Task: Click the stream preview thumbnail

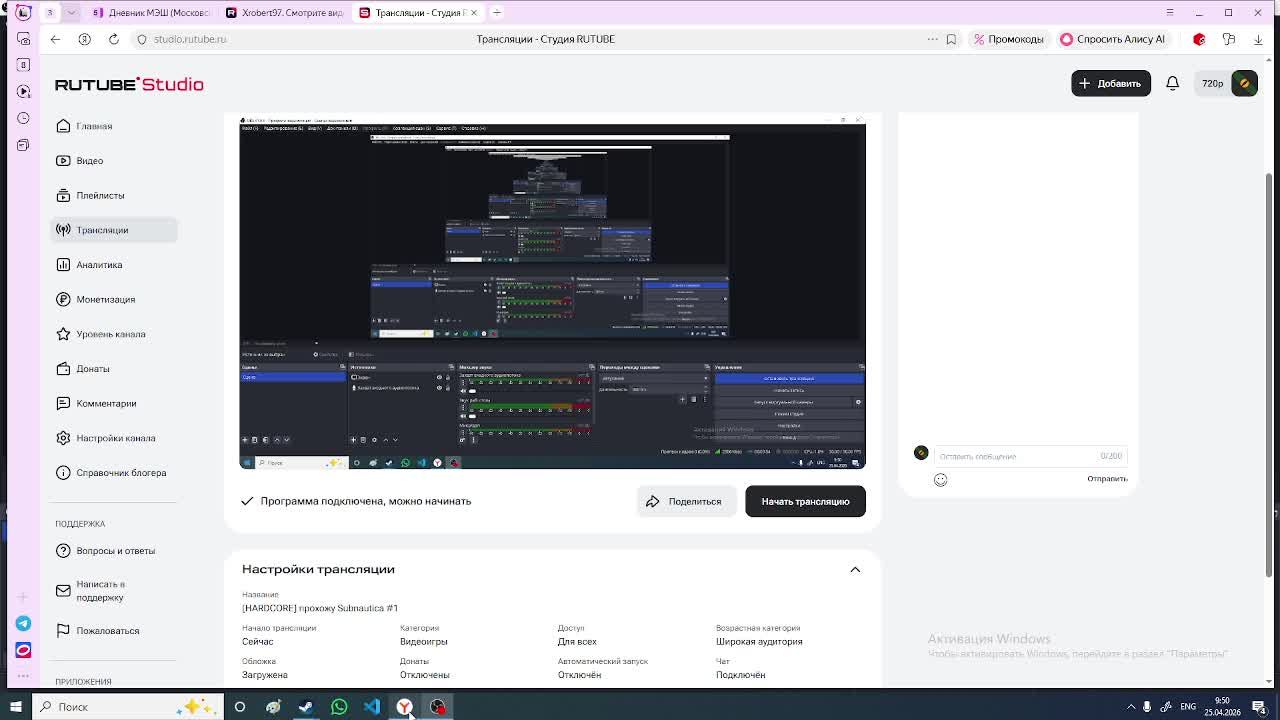Action: [x=552, y=292]
